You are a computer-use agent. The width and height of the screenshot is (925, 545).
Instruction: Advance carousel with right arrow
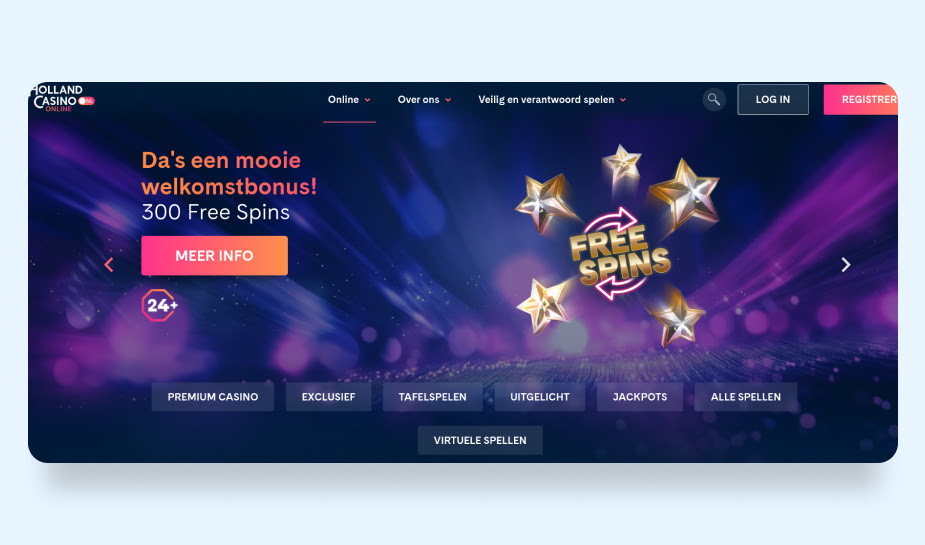(845, 265)
